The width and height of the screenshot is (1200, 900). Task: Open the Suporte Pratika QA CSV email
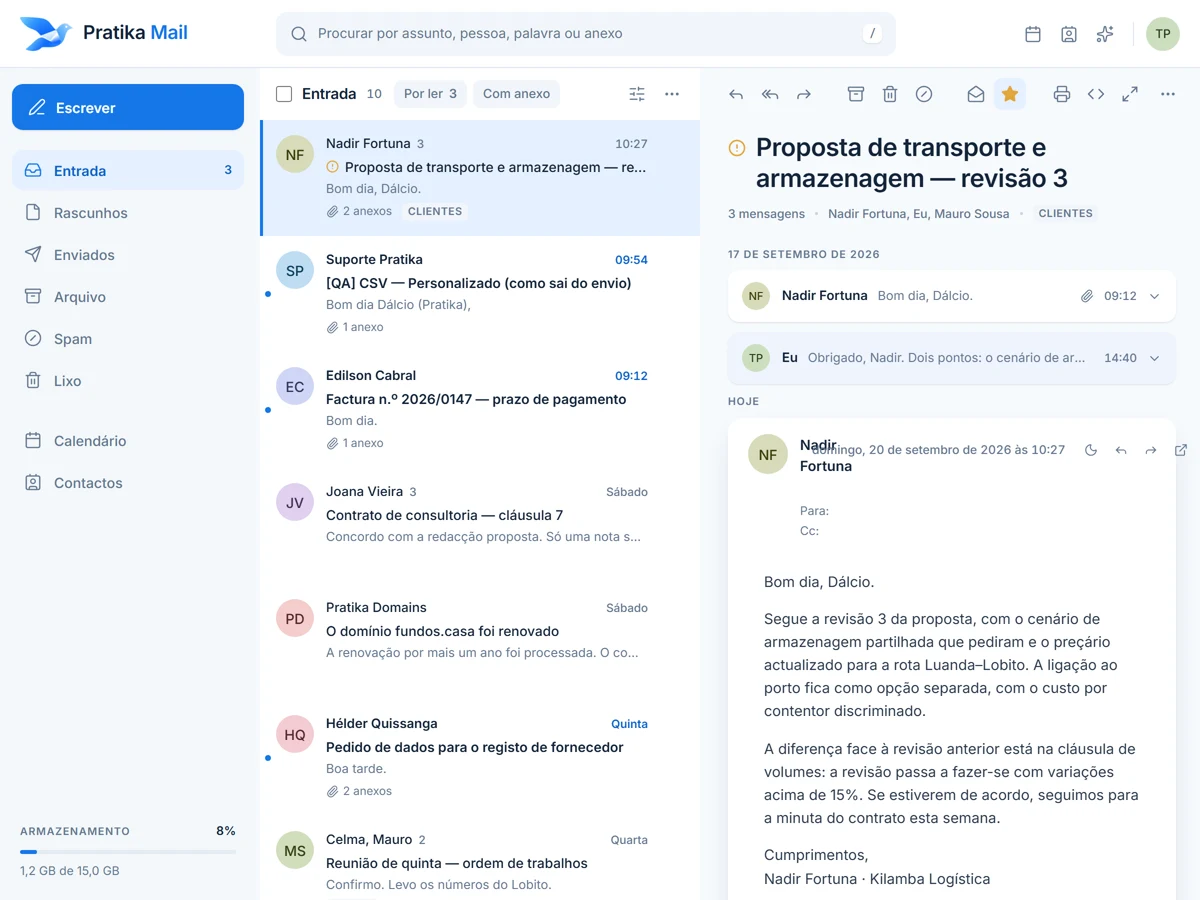point(480,294)
